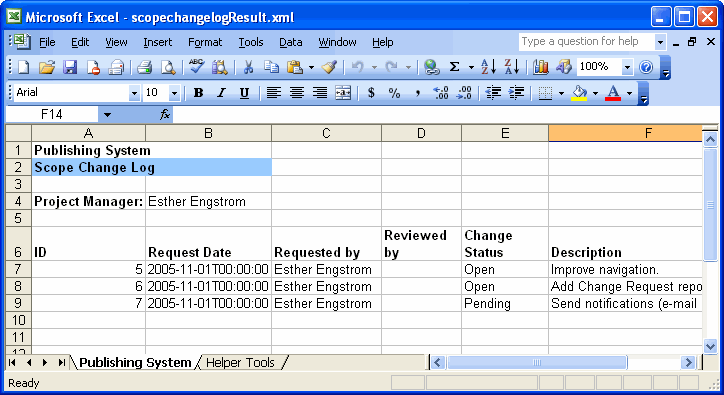Open the Fill Color dropdown arrow
Image resolution: width=724 pixels, height=395 pixels.
[595, 93]
